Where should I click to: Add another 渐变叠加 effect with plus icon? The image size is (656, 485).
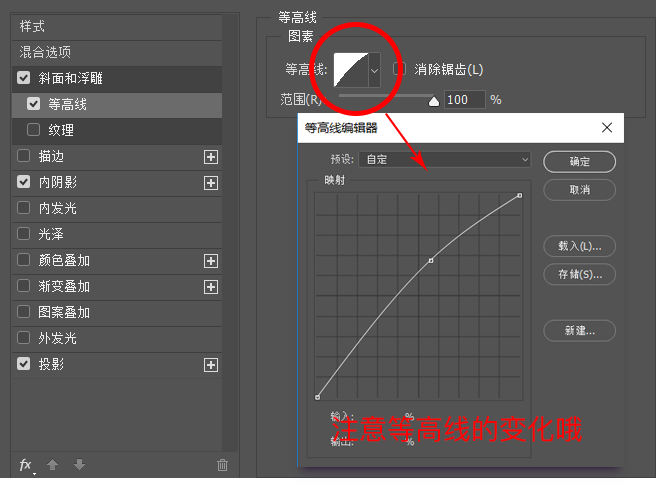click(x=211, y=287)
